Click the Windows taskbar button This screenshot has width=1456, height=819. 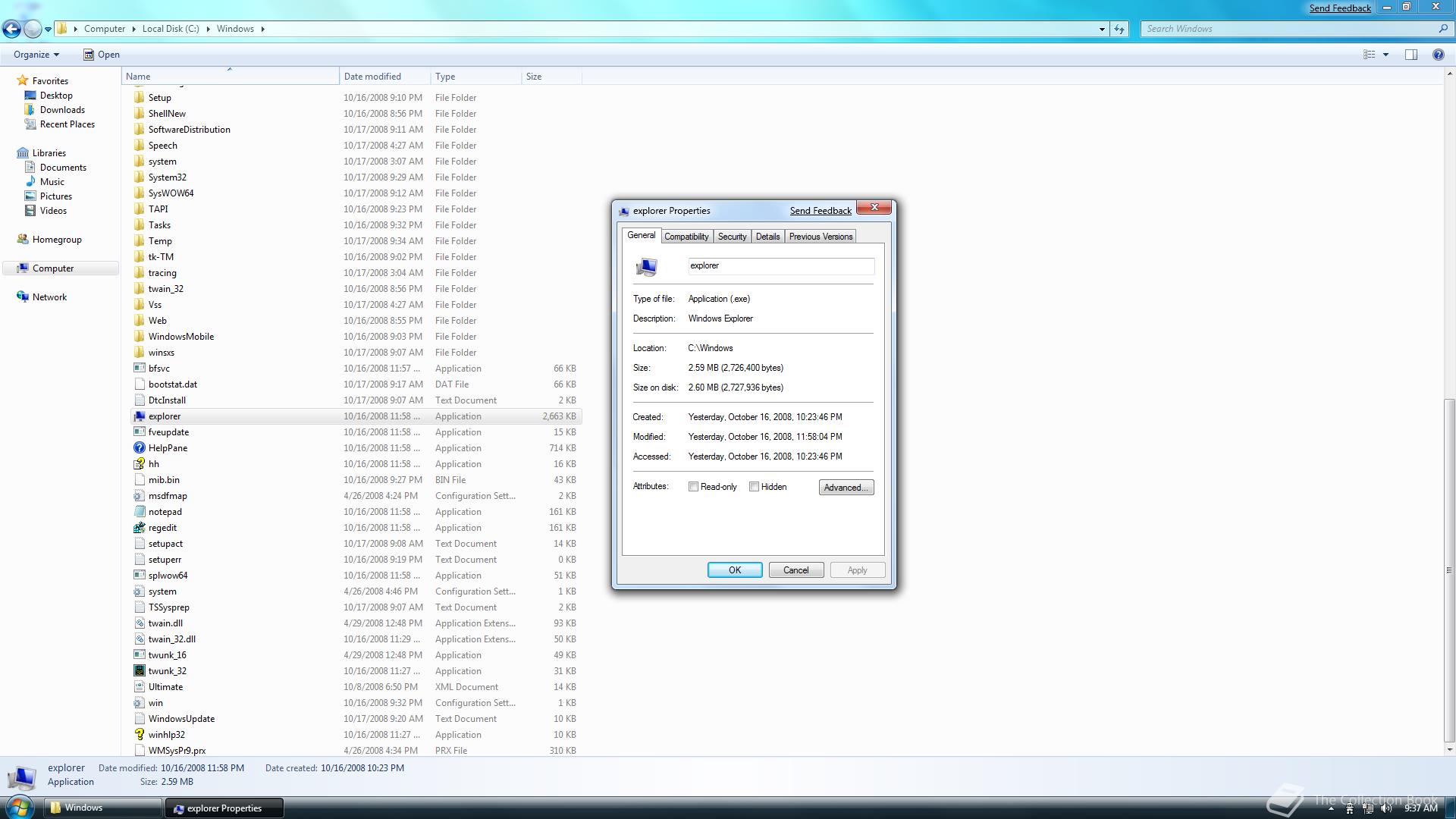click(102, 808)
